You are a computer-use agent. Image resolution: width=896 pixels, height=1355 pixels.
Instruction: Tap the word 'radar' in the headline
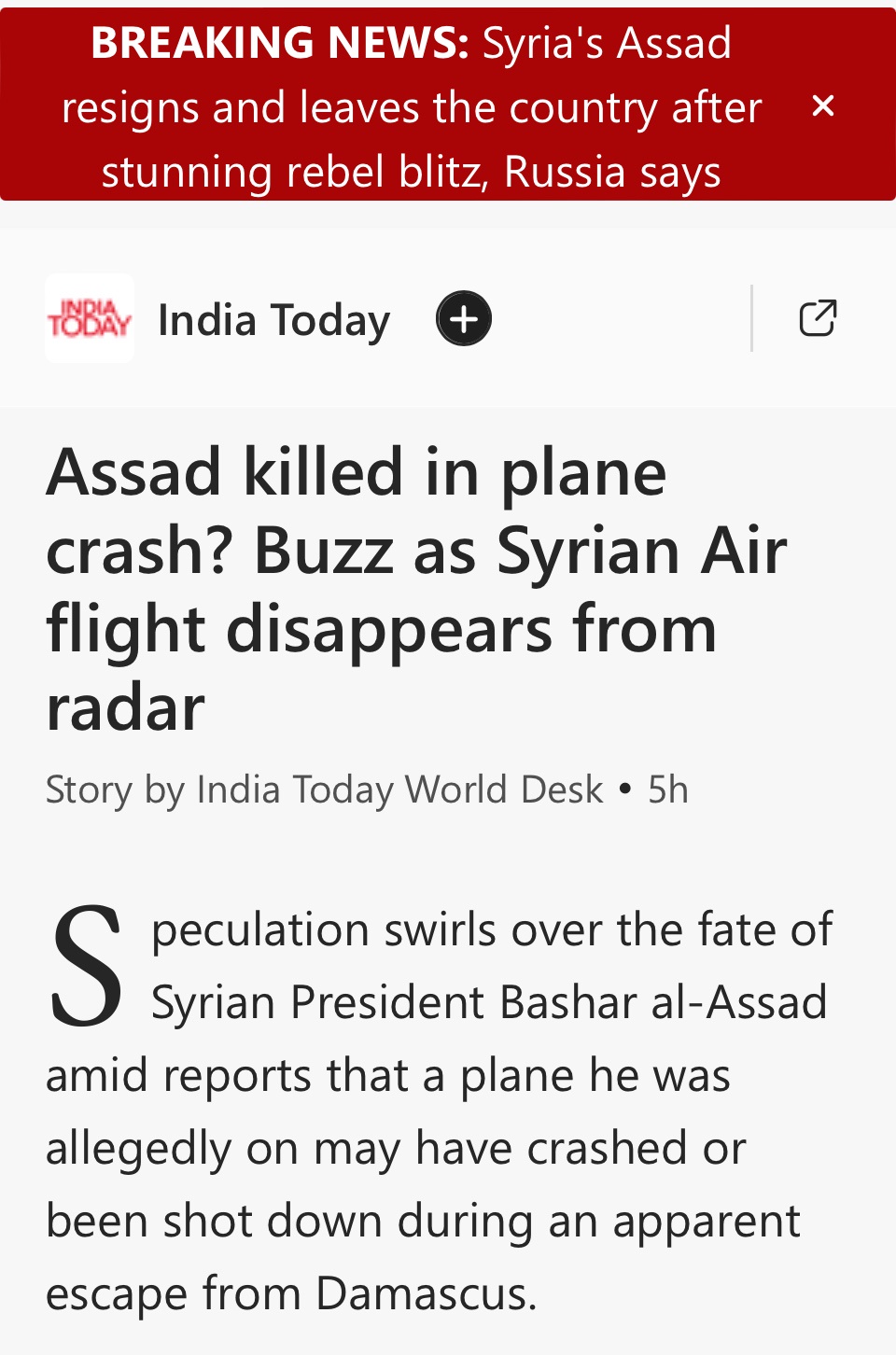coord(125,707)
